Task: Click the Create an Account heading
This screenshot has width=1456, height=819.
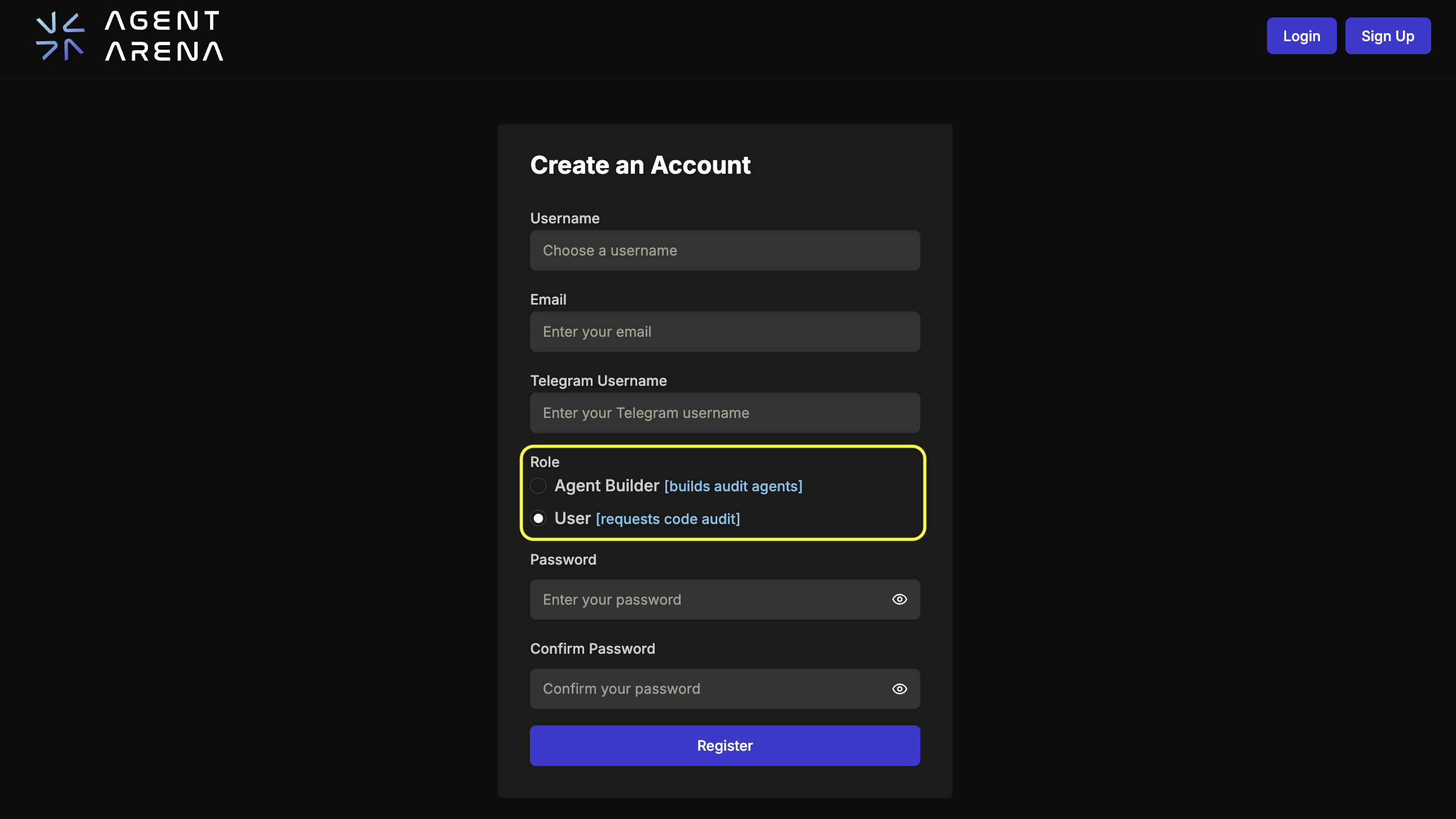Action: point(640,164)
